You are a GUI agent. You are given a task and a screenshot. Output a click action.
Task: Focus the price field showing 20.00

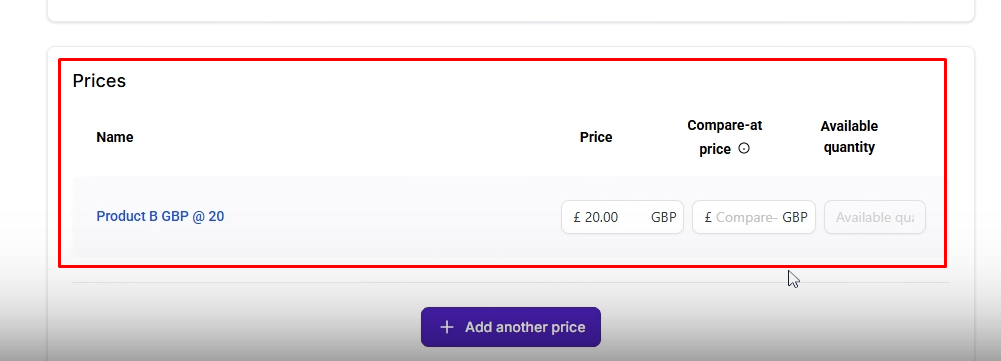pyautogui.click(x=622, y=217)
